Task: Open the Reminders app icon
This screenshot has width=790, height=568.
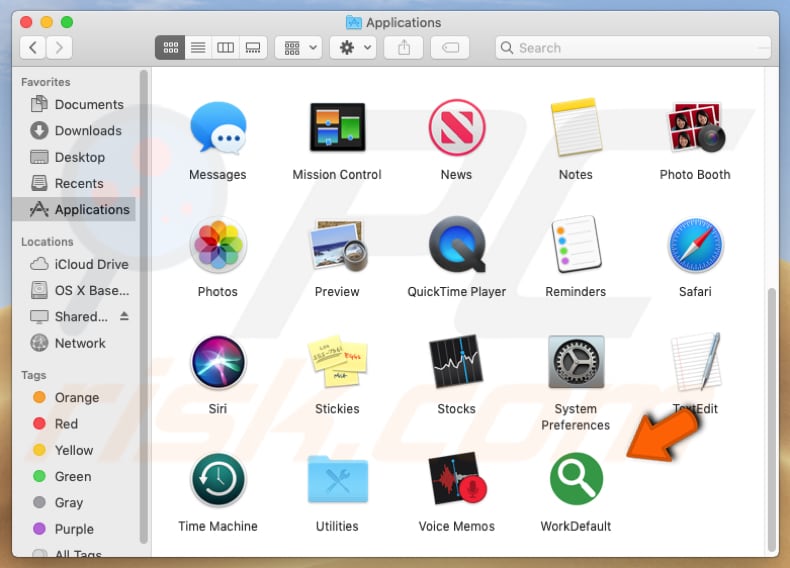Action: click(576, 244)
